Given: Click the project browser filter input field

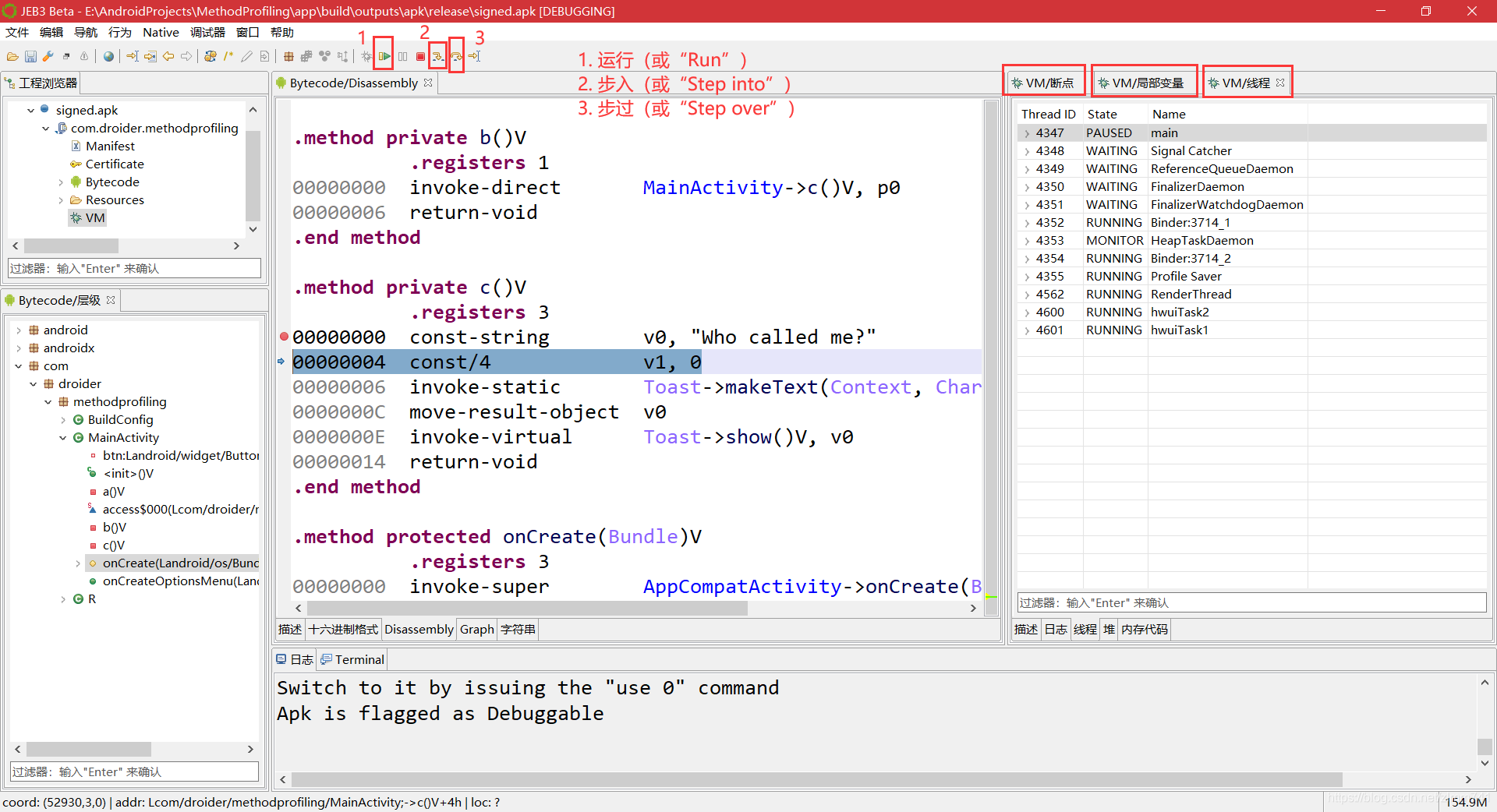Looking at the screenshot, I should [x=134, y=269].
